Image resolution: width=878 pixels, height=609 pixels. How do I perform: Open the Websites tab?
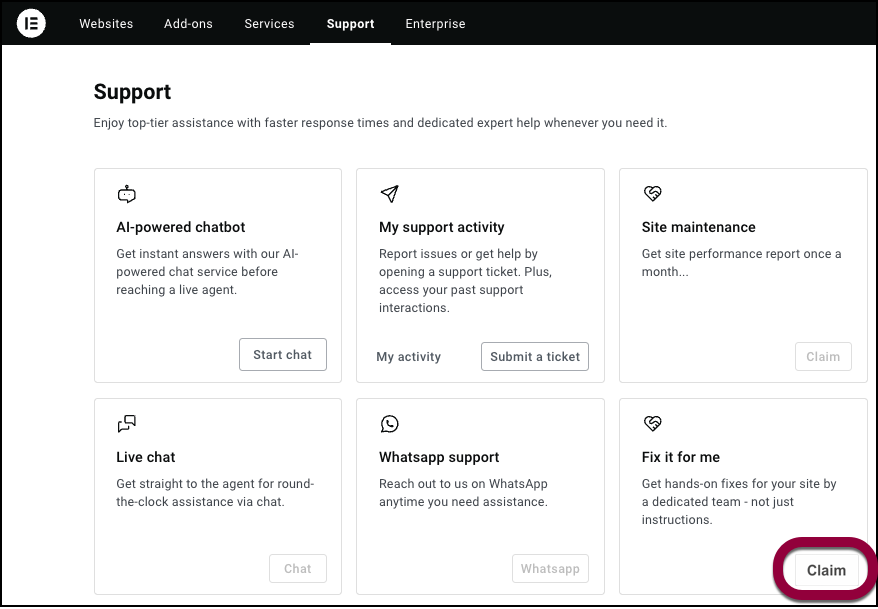tap(106, 24)
